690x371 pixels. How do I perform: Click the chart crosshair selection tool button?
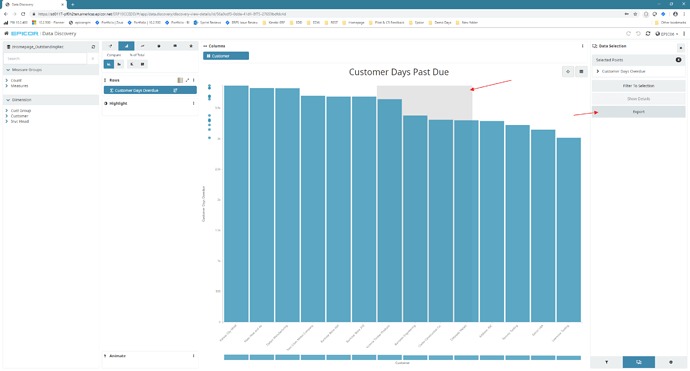(x=568, y=72)
